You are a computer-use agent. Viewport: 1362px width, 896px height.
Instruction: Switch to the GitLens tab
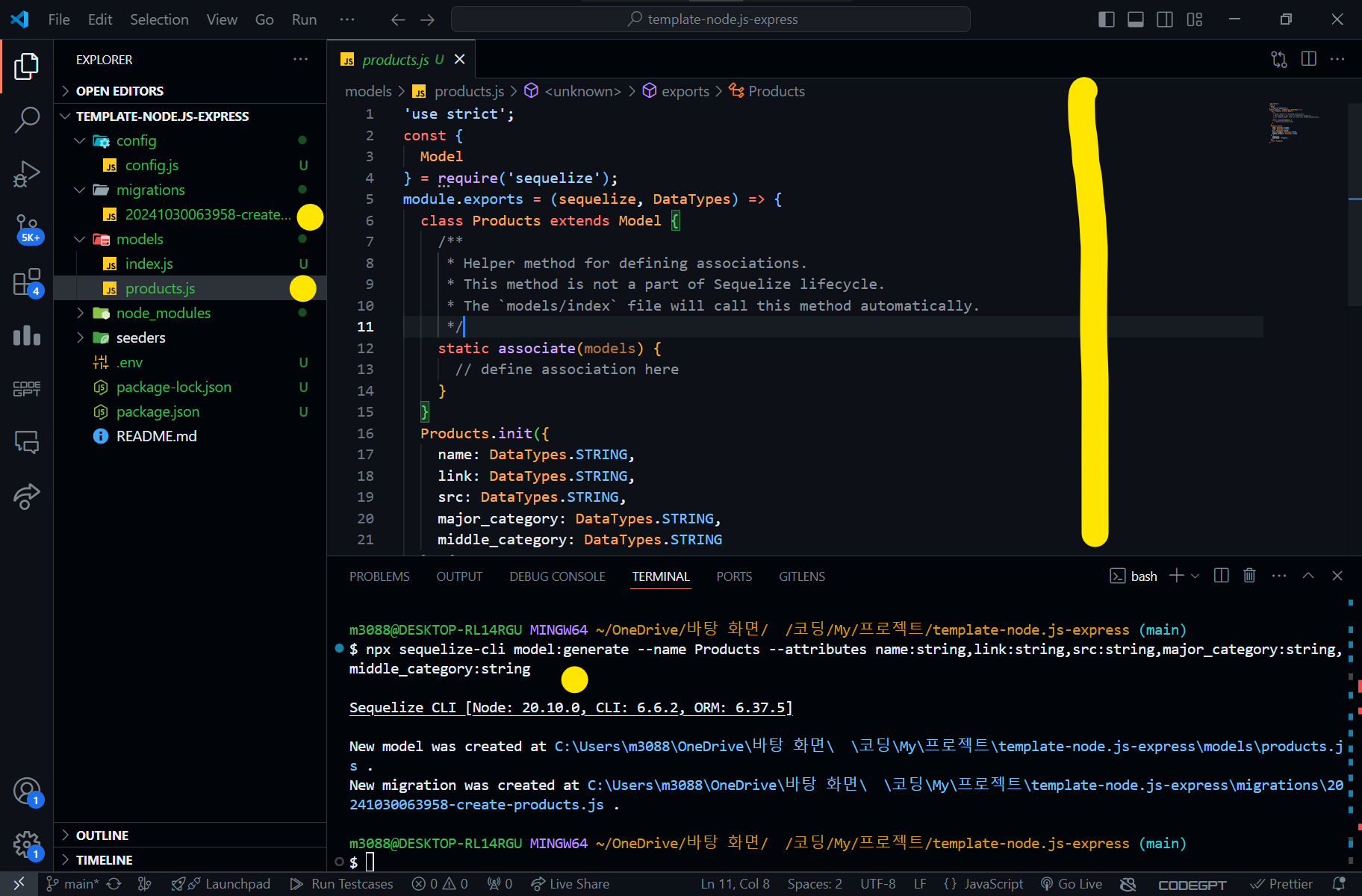pos(802,576)
